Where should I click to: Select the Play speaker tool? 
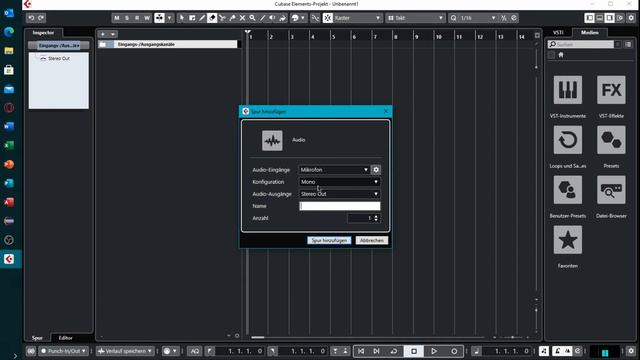point(272,18)
